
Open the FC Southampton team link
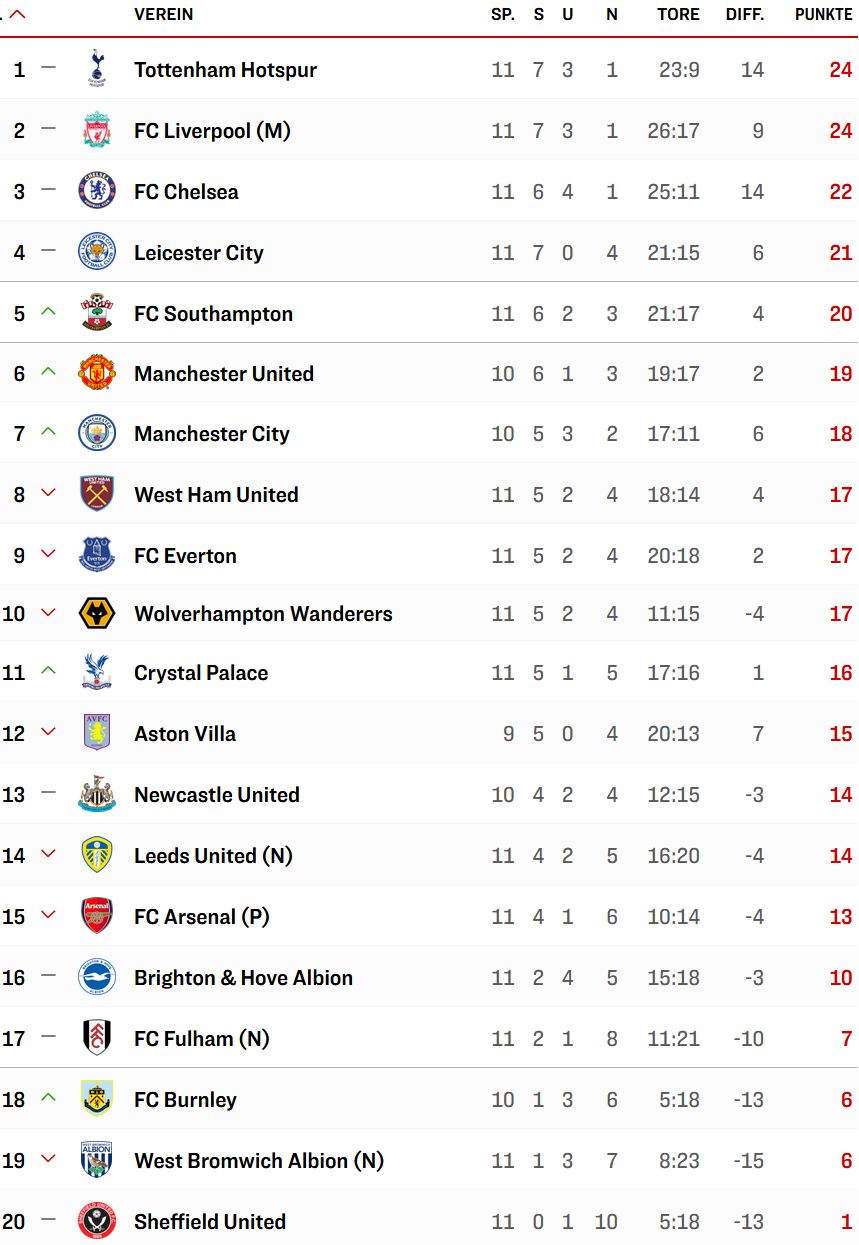[214, 313]
